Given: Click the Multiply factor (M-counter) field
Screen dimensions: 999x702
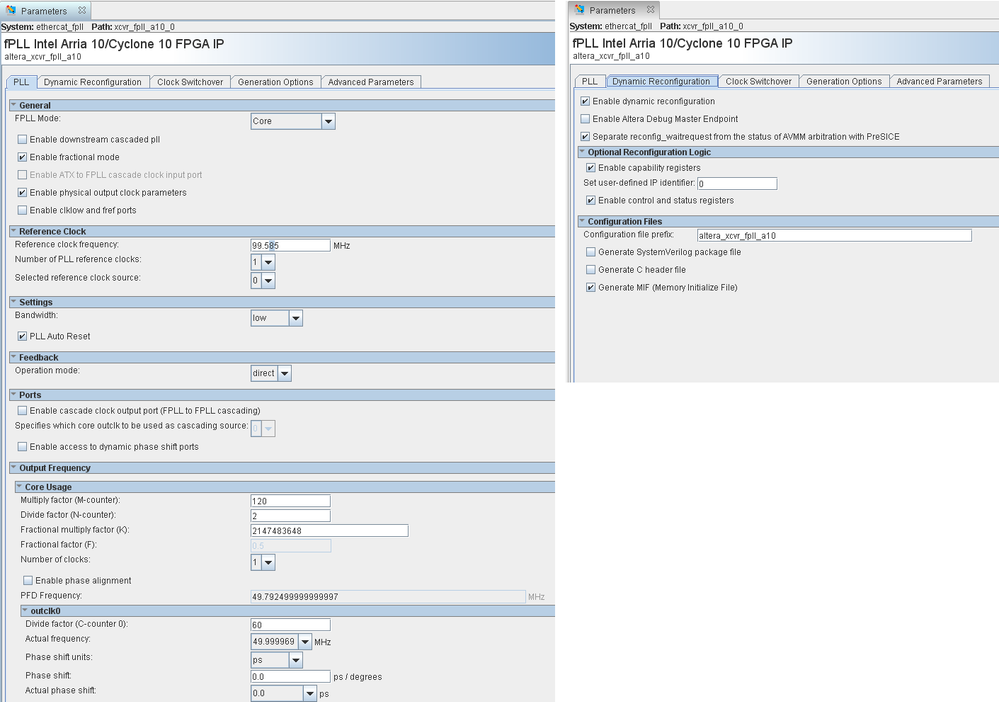Looking at the screenshot, I should [291, 501].
